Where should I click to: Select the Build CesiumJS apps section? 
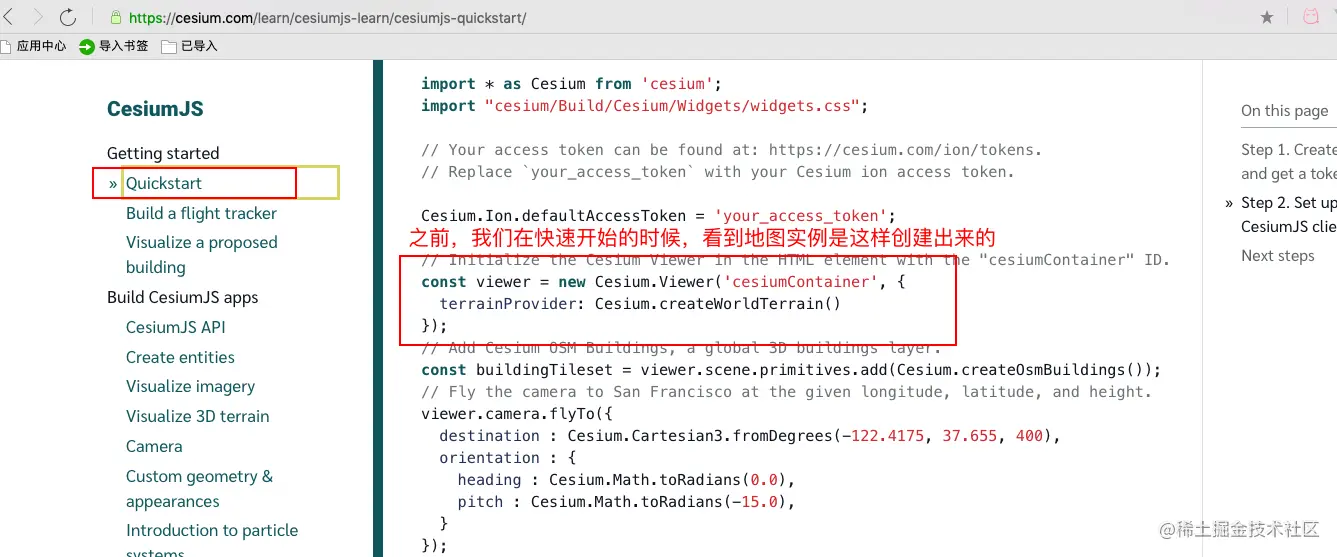pos(182,297)
